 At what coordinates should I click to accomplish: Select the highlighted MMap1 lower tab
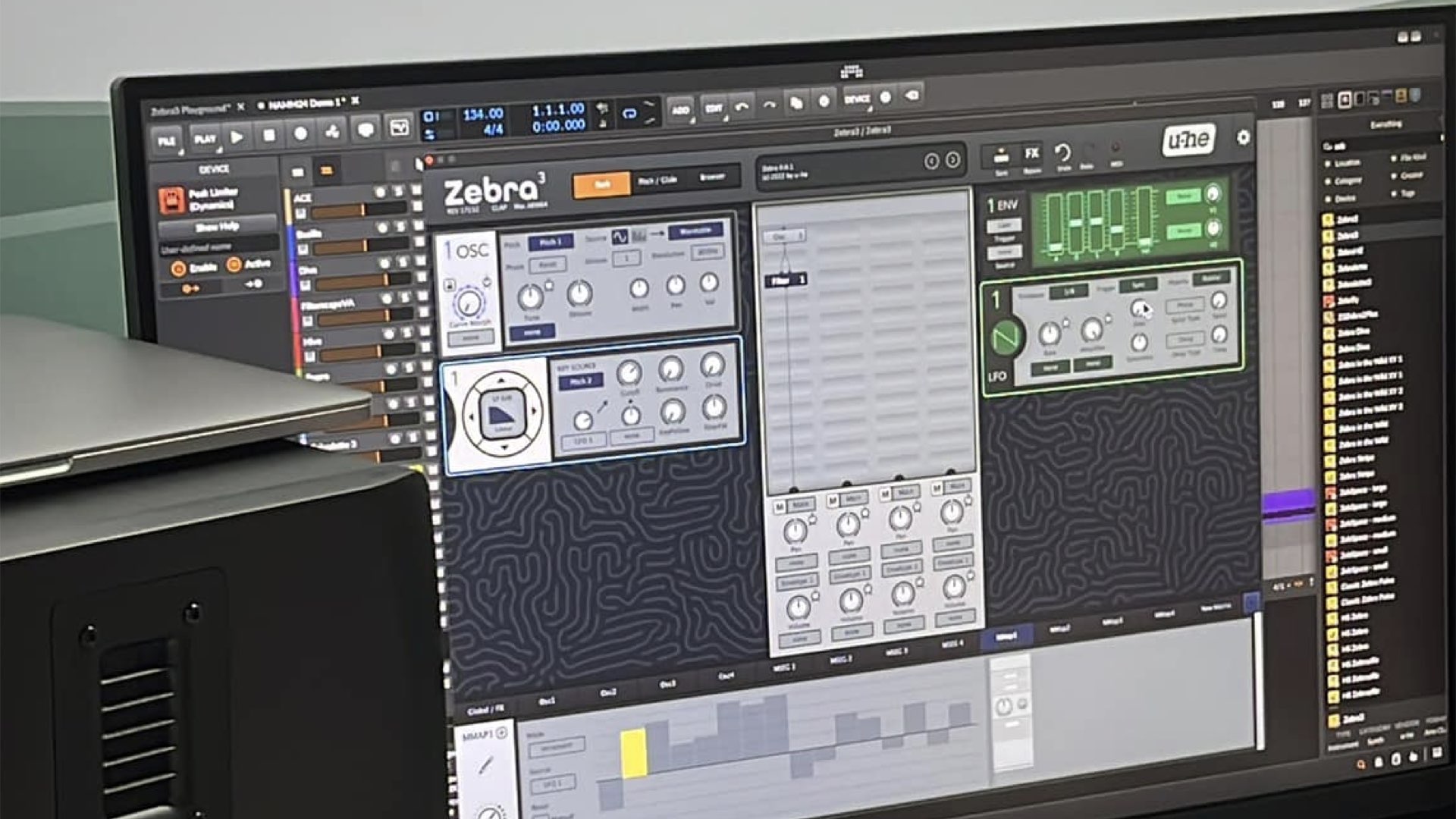point(1006,637)
